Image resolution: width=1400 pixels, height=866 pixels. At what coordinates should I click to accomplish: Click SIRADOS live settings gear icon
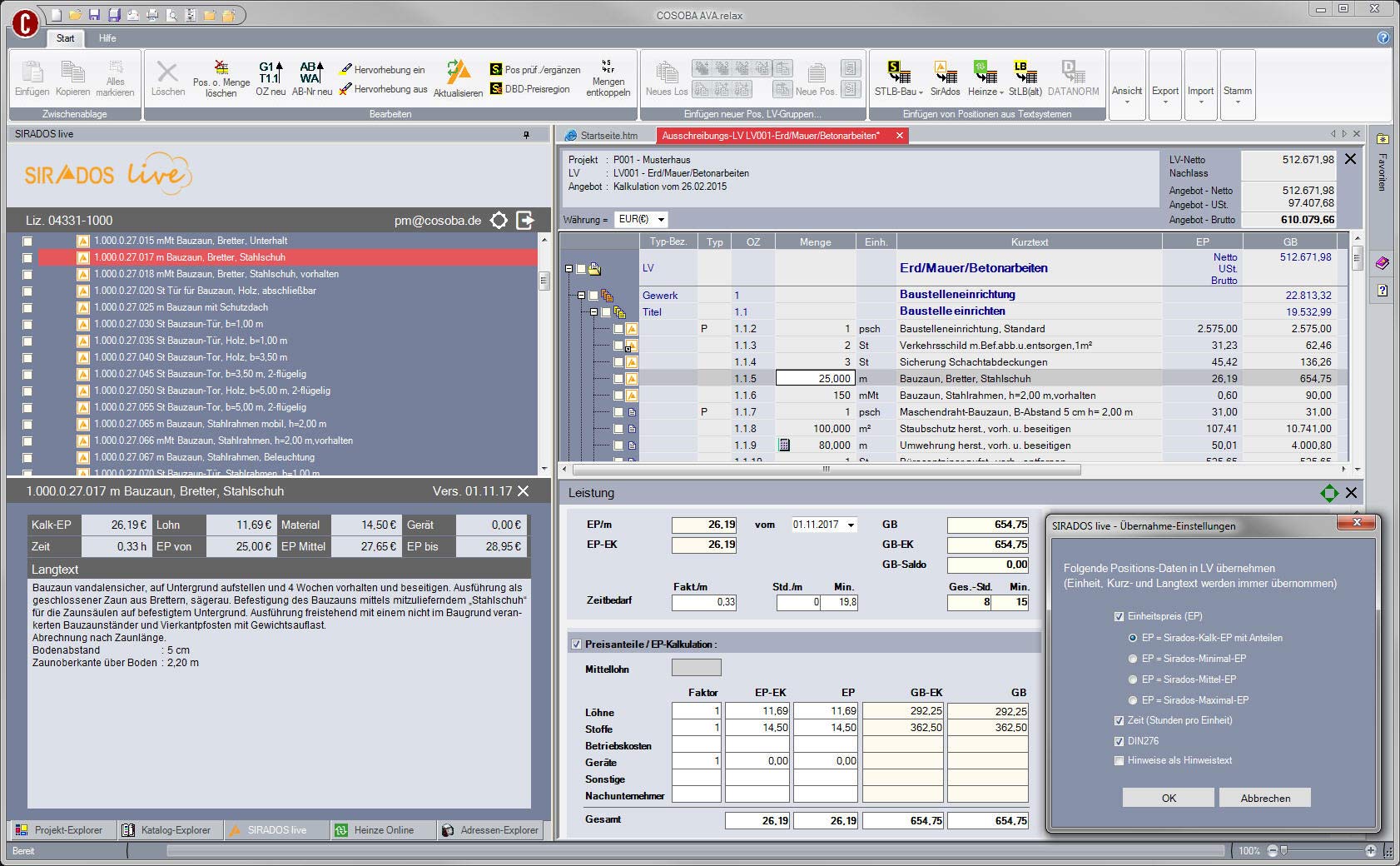tap(499, 220)
